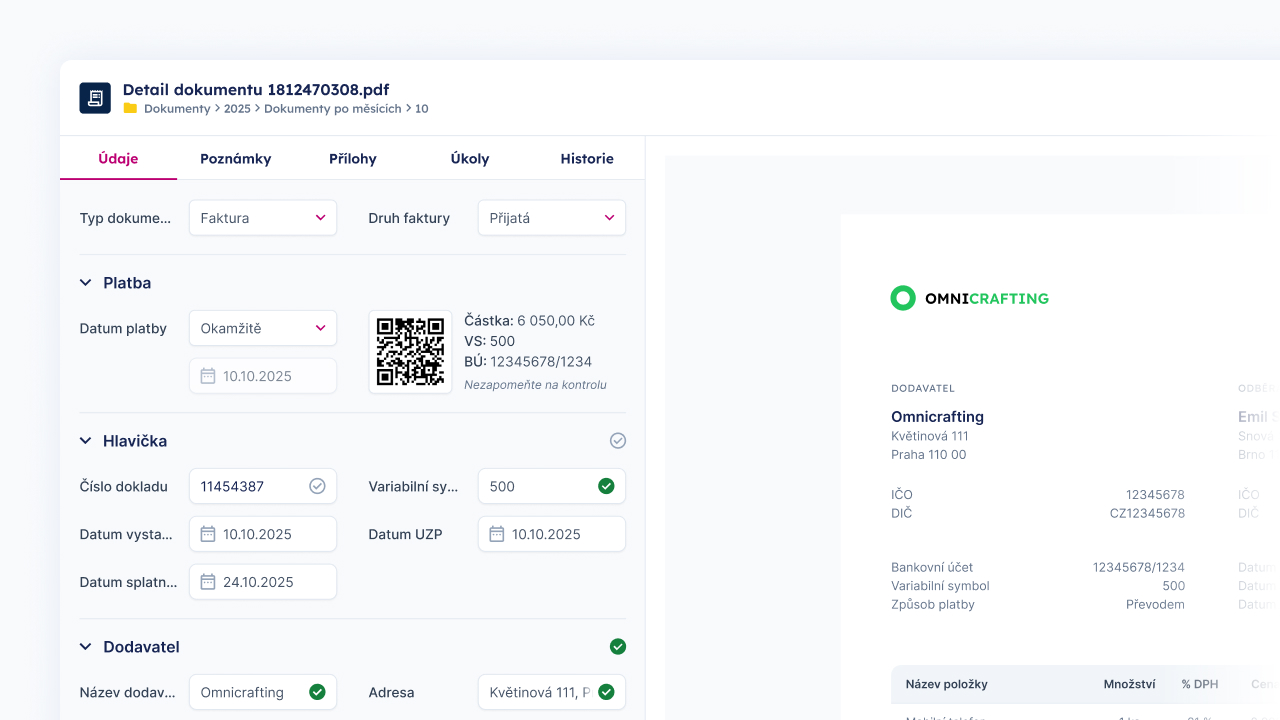Viewport: 1280px width, 720px height.
Task: Collapse the Platba section
Action: tap(86, 283)
